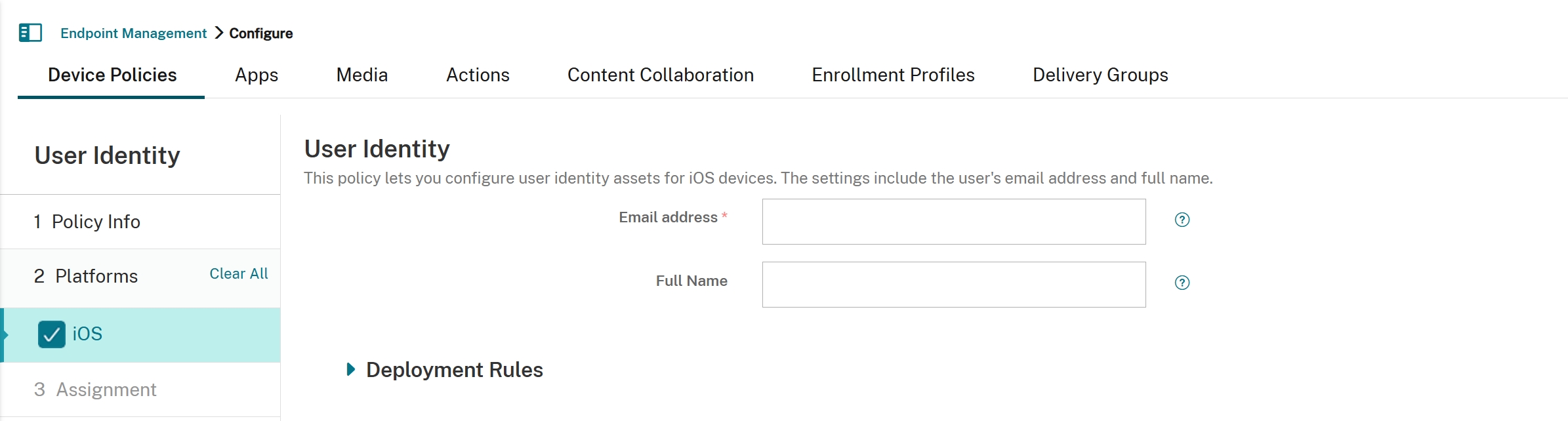Screen dimensions: 1568x421
Task: Click Clear All next to Platforms
Action: pos(238,273)
